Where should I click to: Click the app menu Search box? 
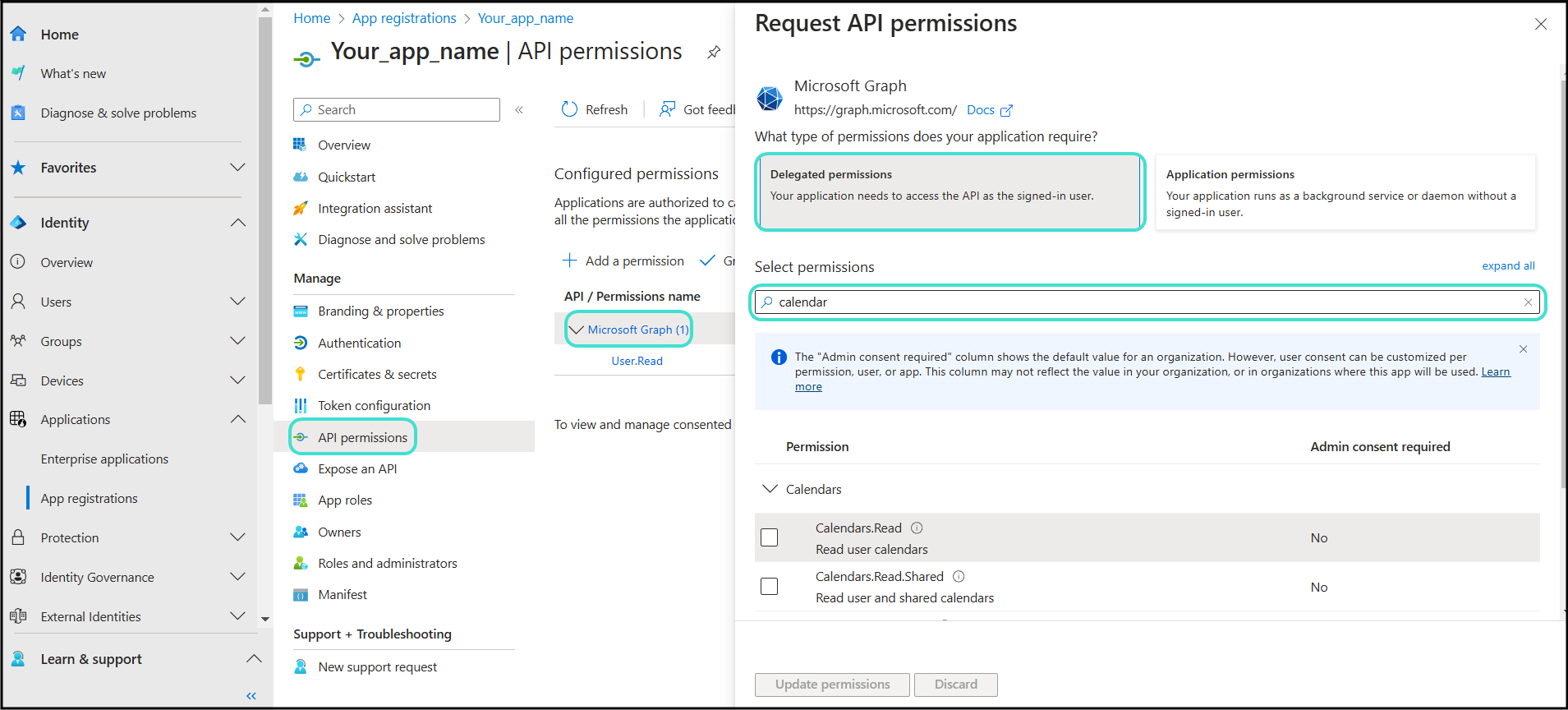point(397,109)
